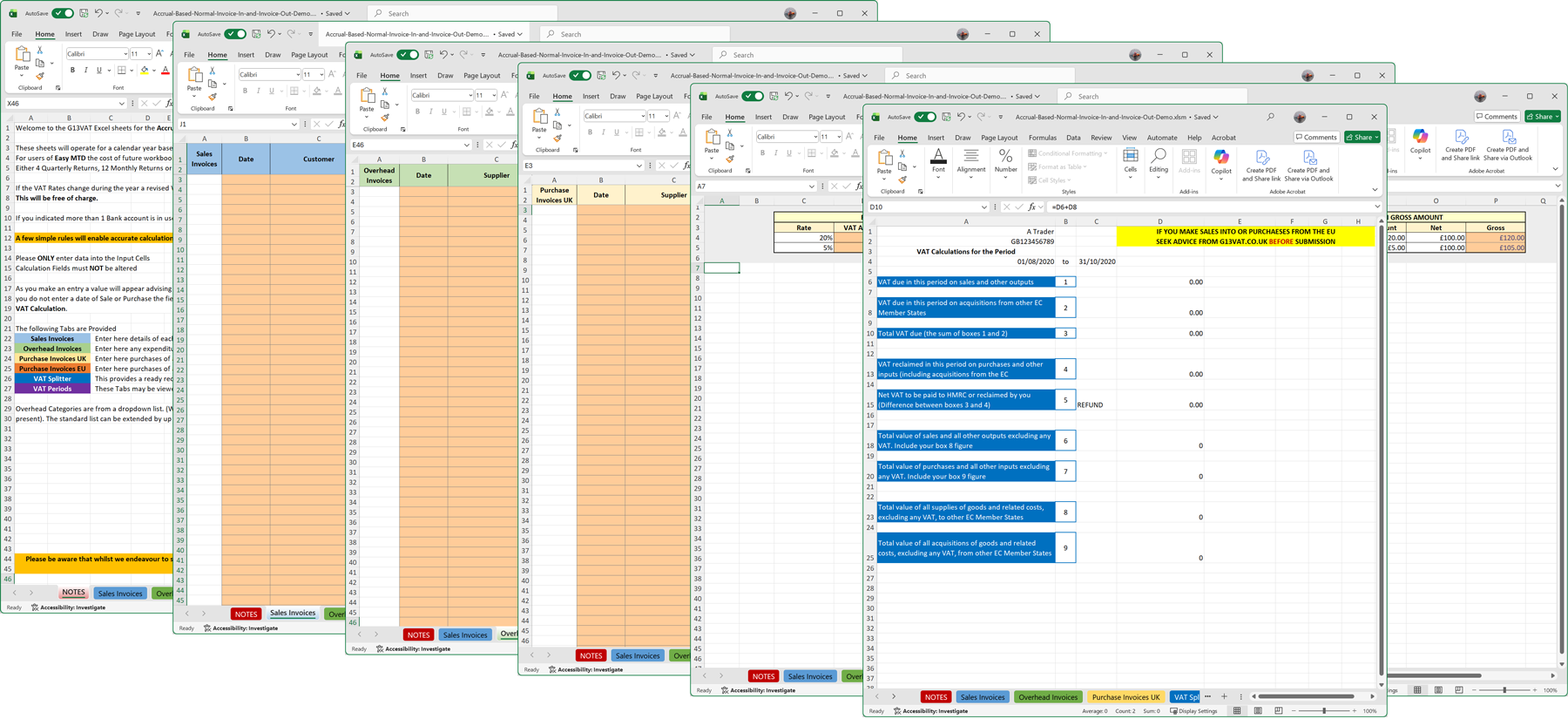Open Calibri font name dropdown in NOTES window (X46)
Image resolution: width=1568 pixels, height=719 pixels.
coord(125,54)
